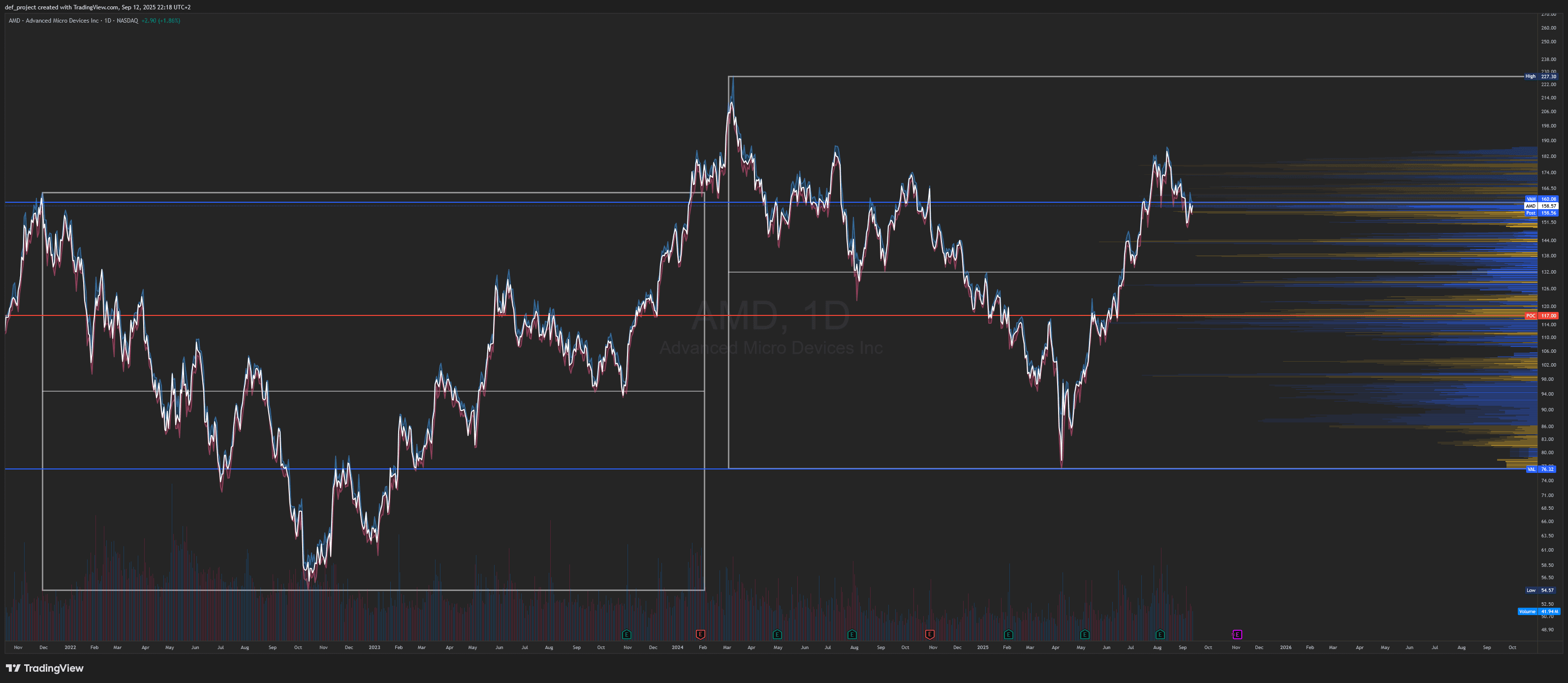Click the TradingView logo

[x=44, y=668]
